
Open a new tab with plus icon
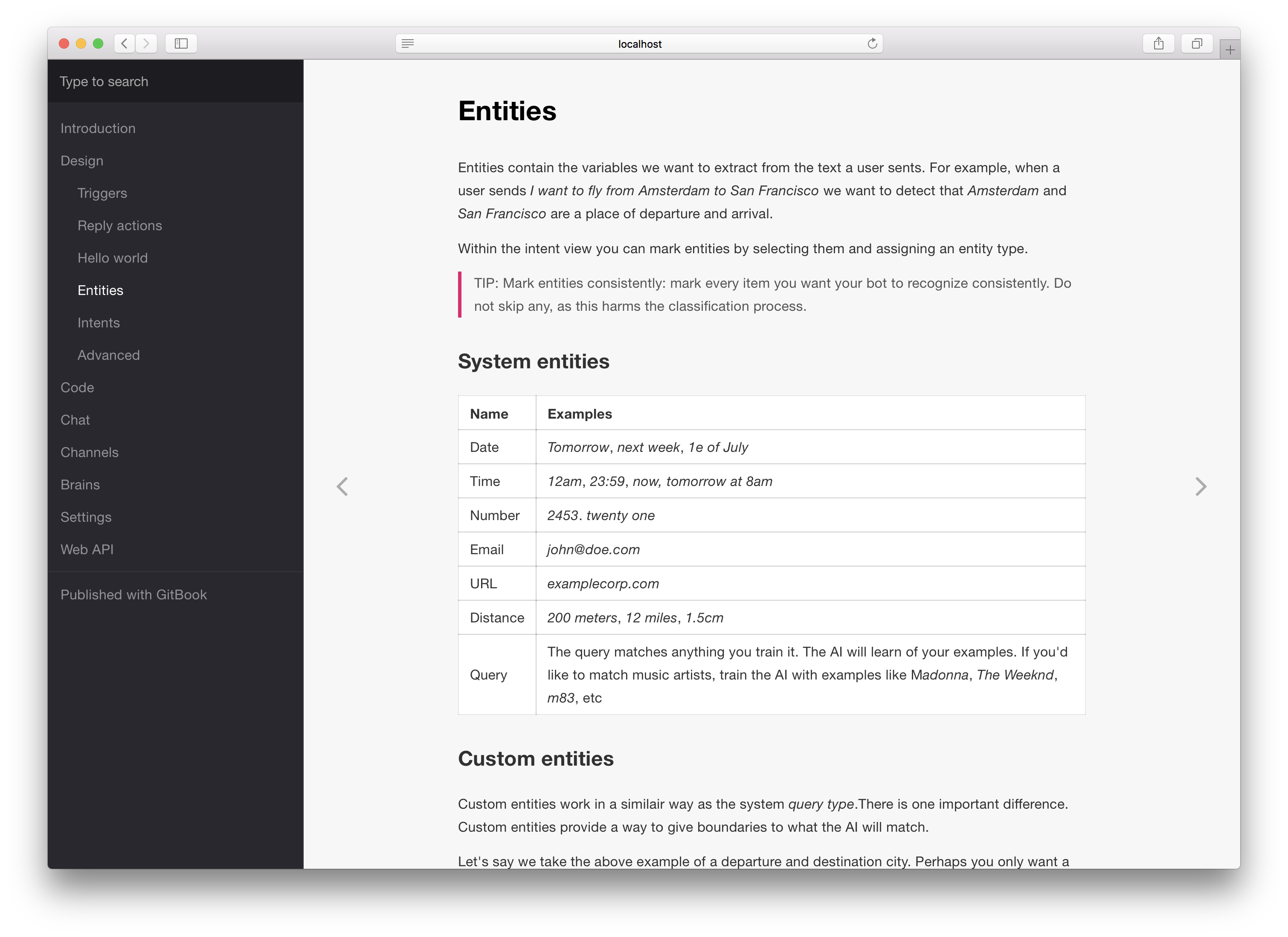[x=1230, y=50]
